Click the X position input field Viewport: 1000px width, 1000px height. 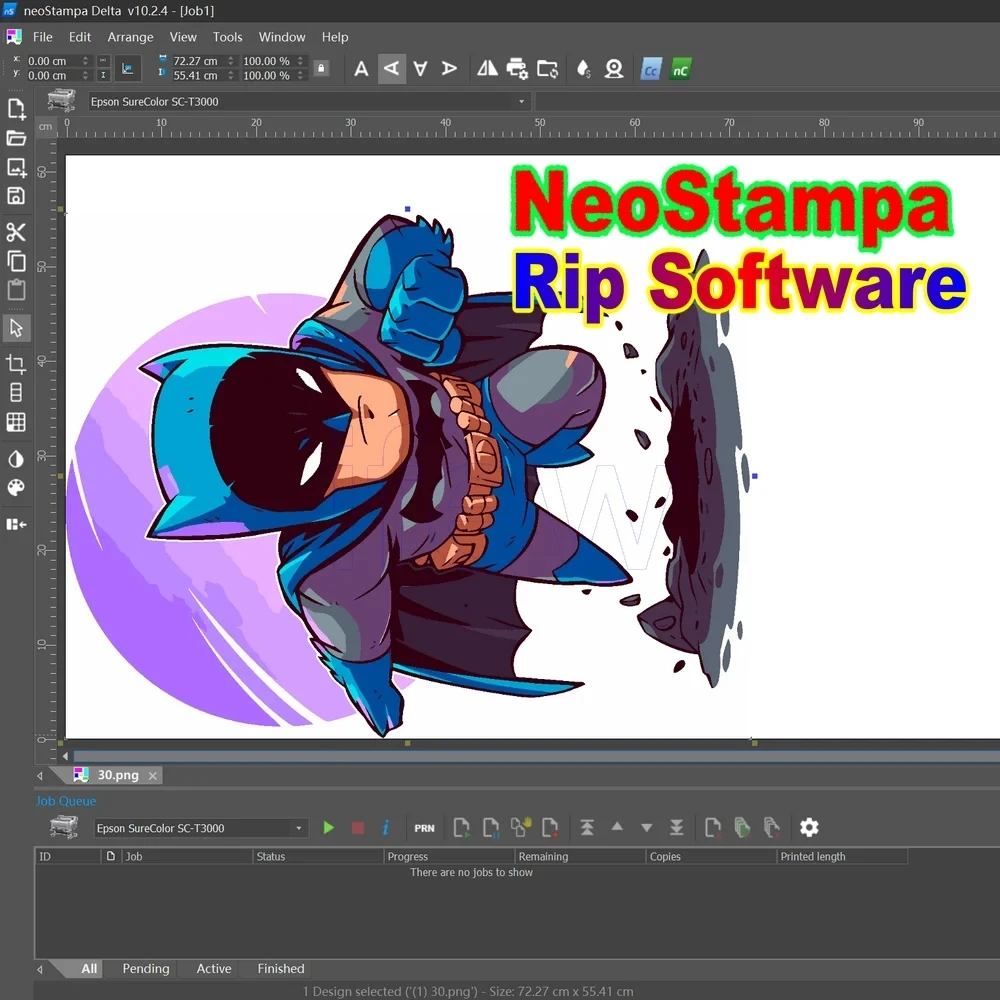(x=52, y=61)
